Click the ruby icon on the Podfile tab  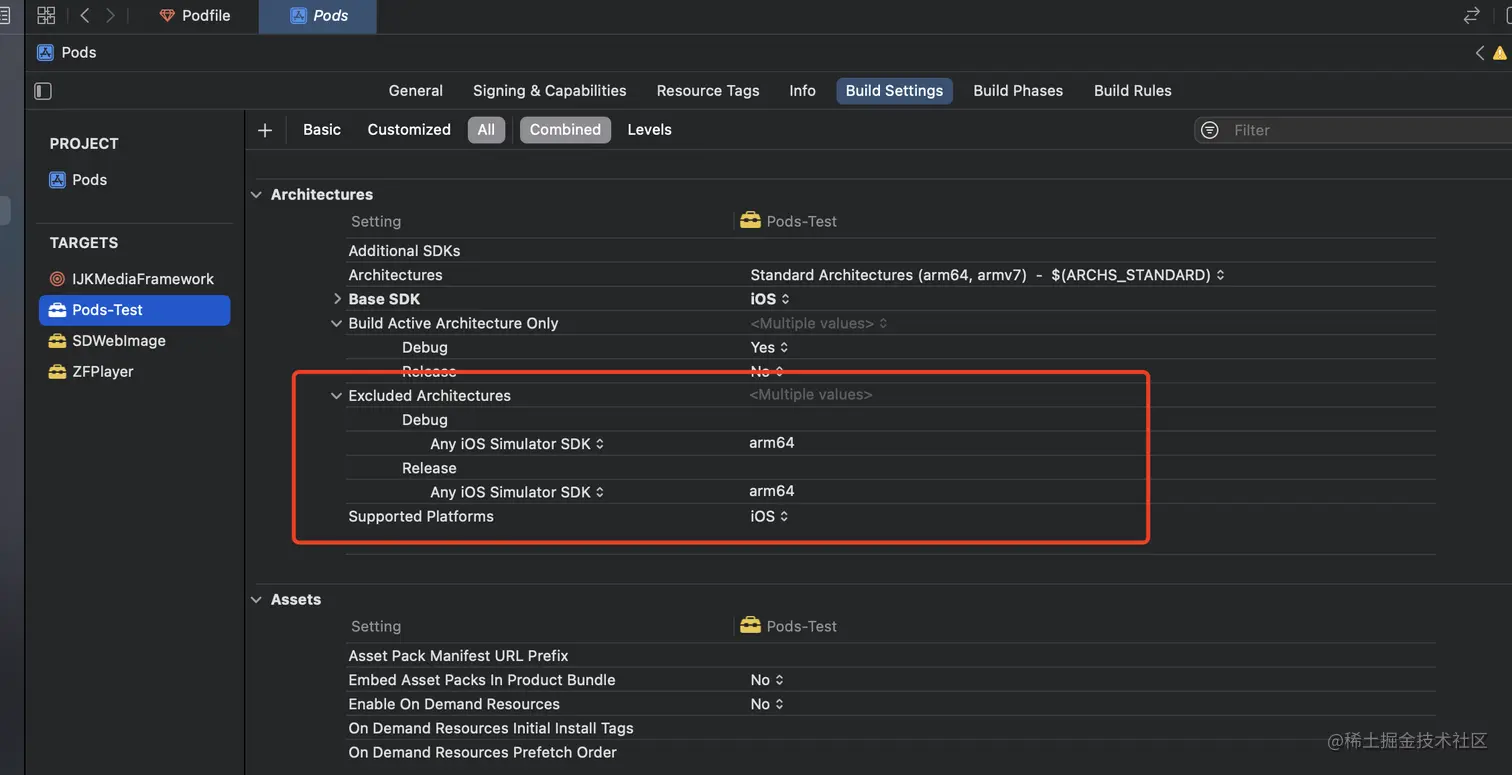[167, 15]
